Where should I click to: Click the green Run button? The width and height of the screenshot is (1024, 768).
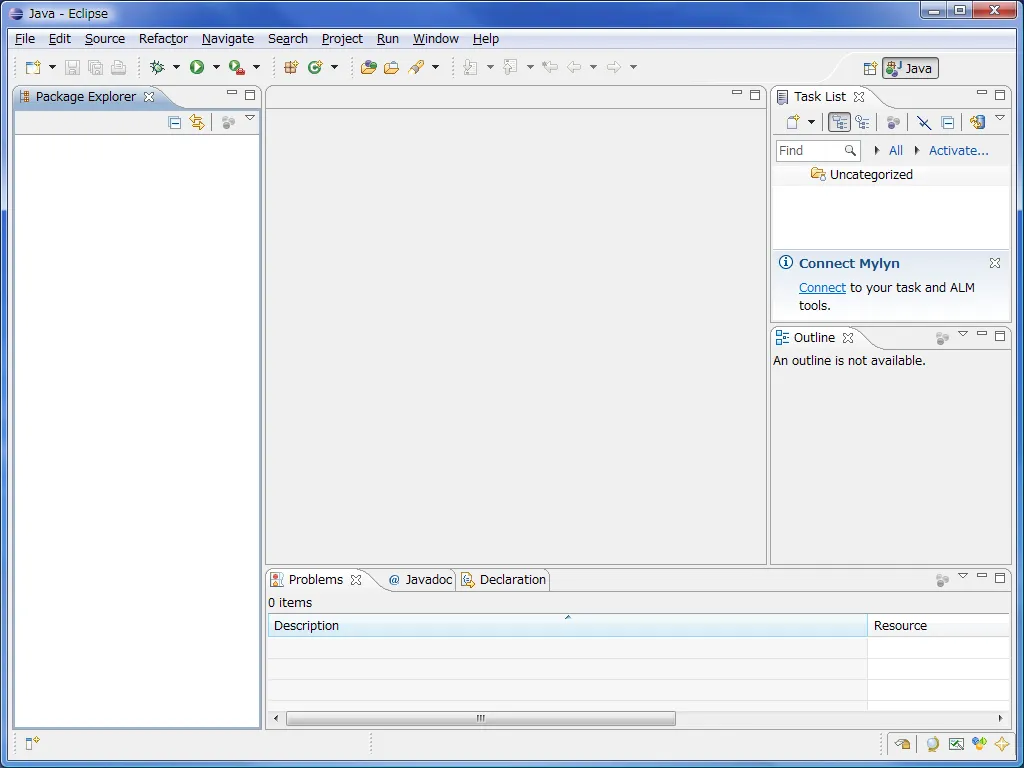[197, 67]
